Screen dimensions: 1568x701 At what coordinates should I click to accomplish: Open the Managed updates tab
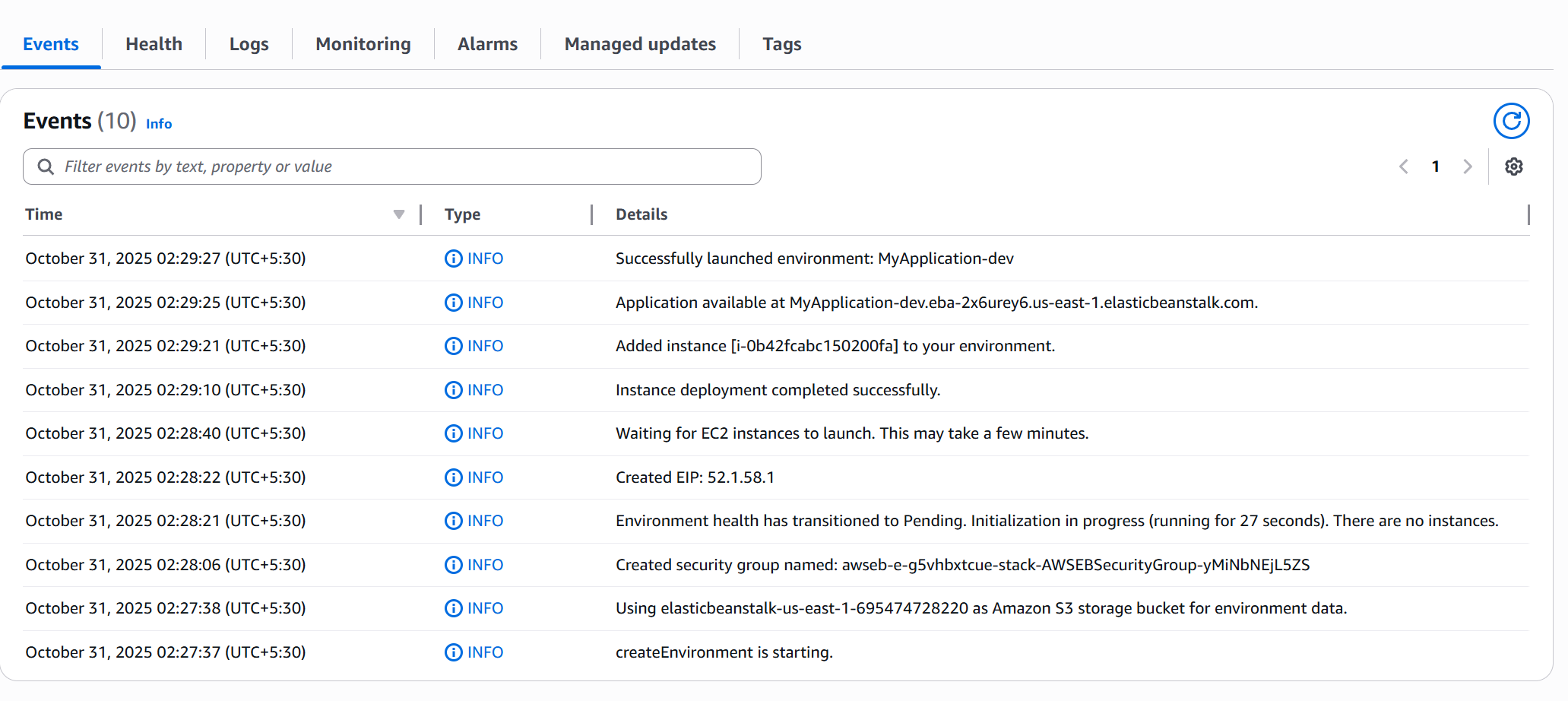click(639, 44)
